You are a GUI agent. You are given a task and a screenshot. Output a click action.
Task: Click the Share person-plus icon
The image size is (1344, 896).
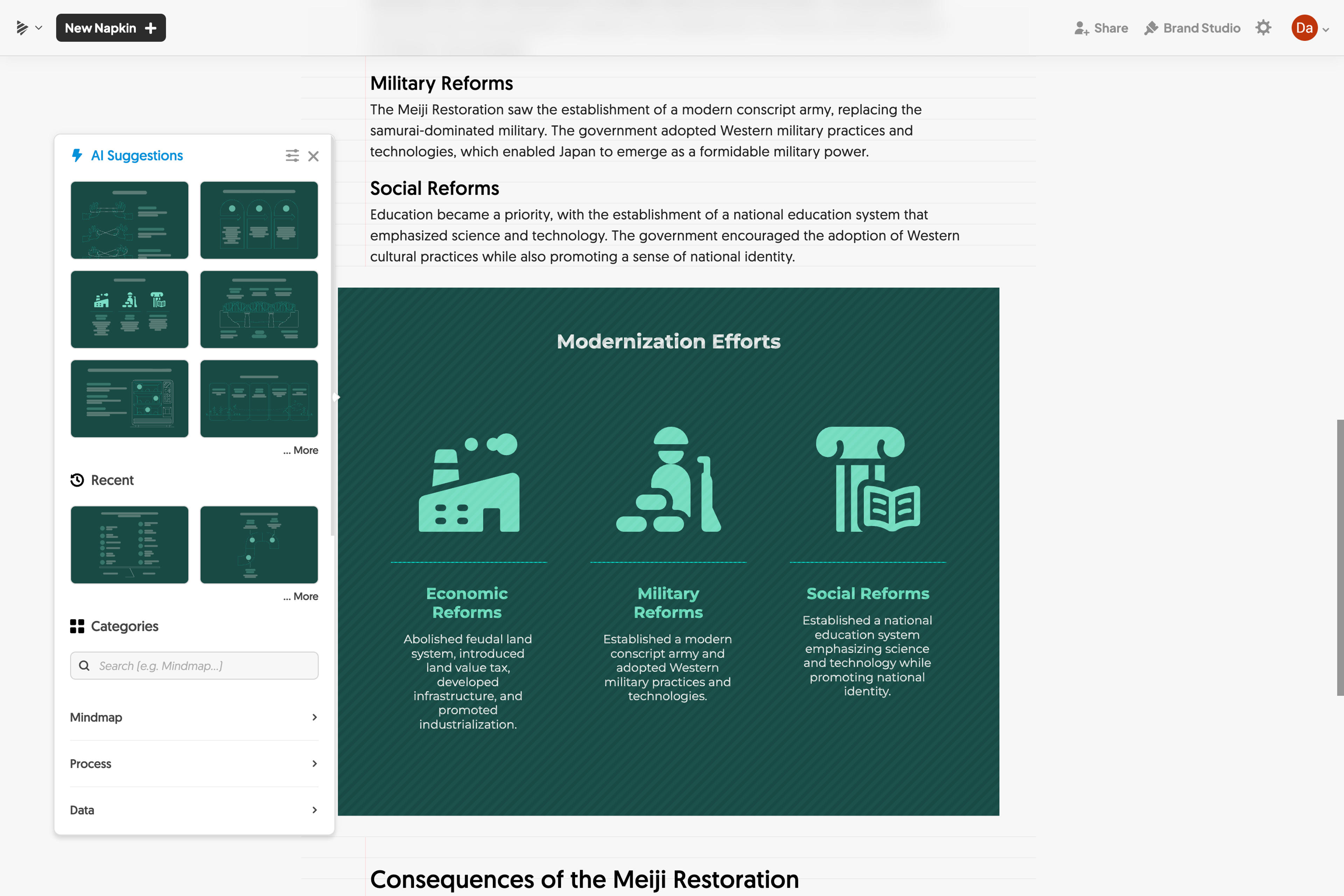click(1081, 28)
